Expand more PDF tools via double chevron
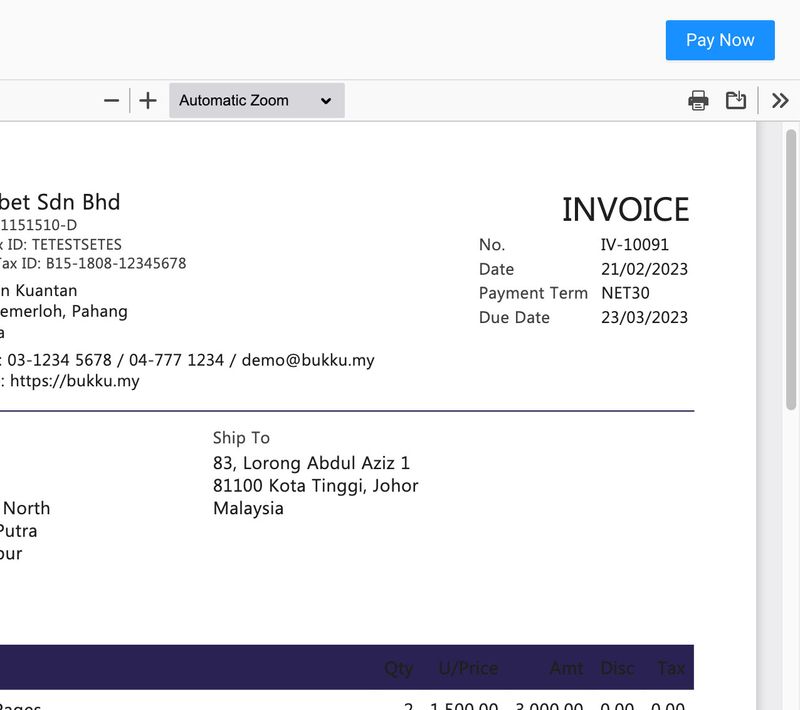The width and height of the screenshot is (800, 710). coord(781,100)
